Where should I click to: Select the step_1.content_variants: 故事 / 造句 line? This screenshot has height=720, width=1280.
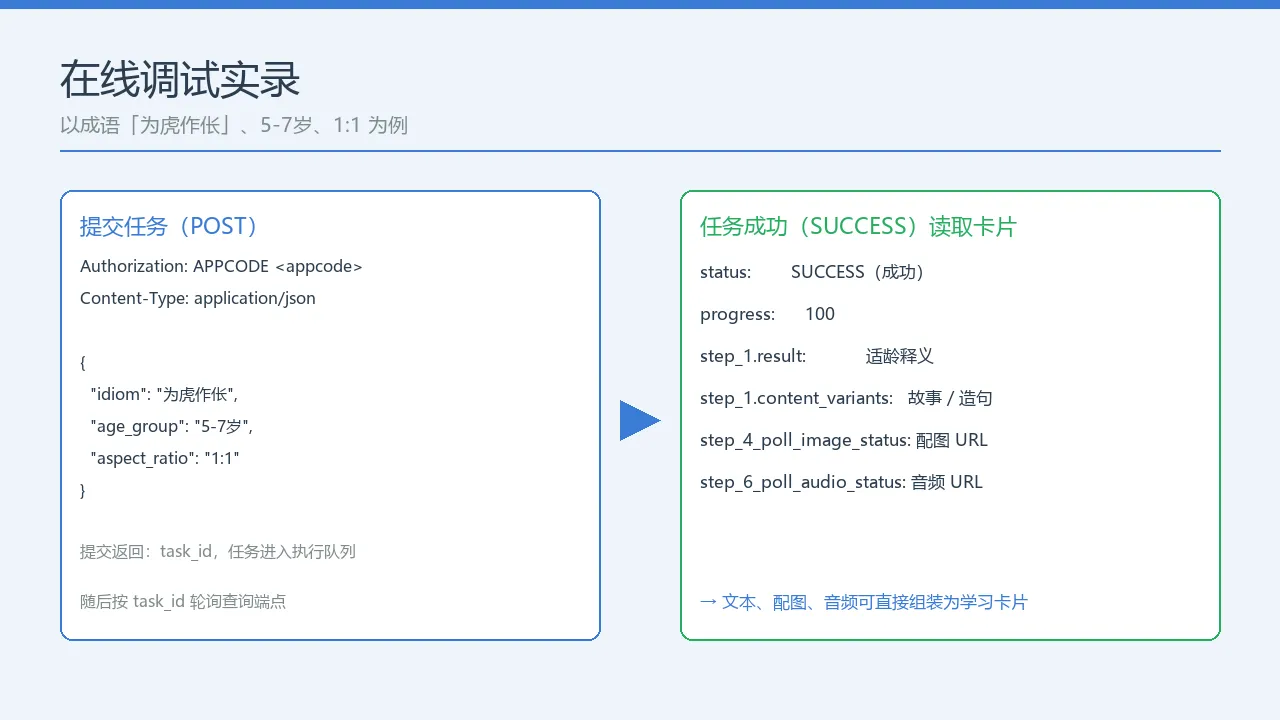[x=846, y=398]
